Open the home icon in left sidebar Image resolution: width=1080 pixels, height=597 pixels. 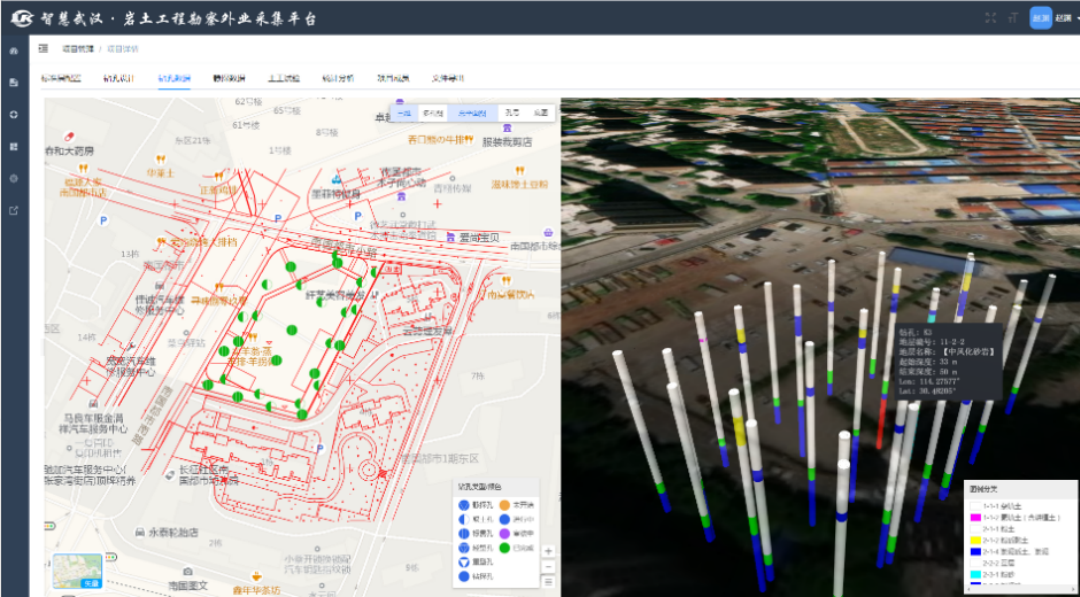(x=14, y=51)
